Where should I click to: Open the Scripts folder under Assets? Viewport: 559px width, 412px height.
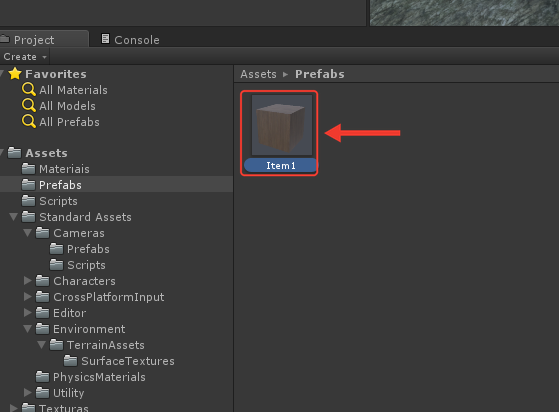pos(58,201)
